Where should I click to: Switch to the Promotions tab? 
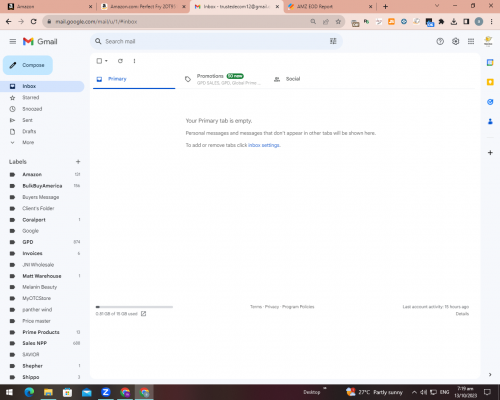coord(223,79)
